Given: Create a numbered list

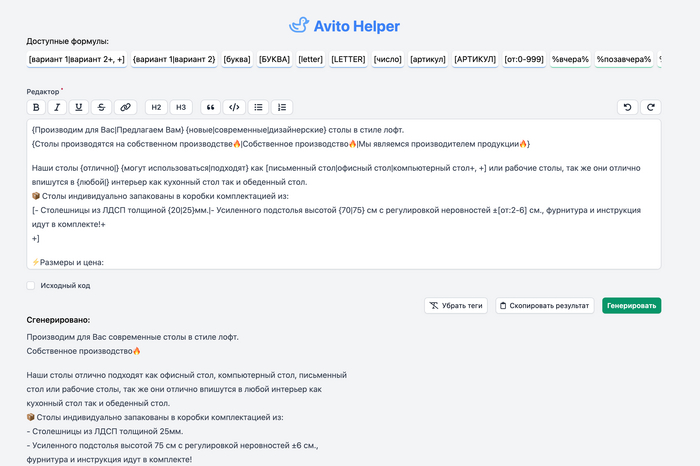Looking at the screenshot, I should coord(282,107).
